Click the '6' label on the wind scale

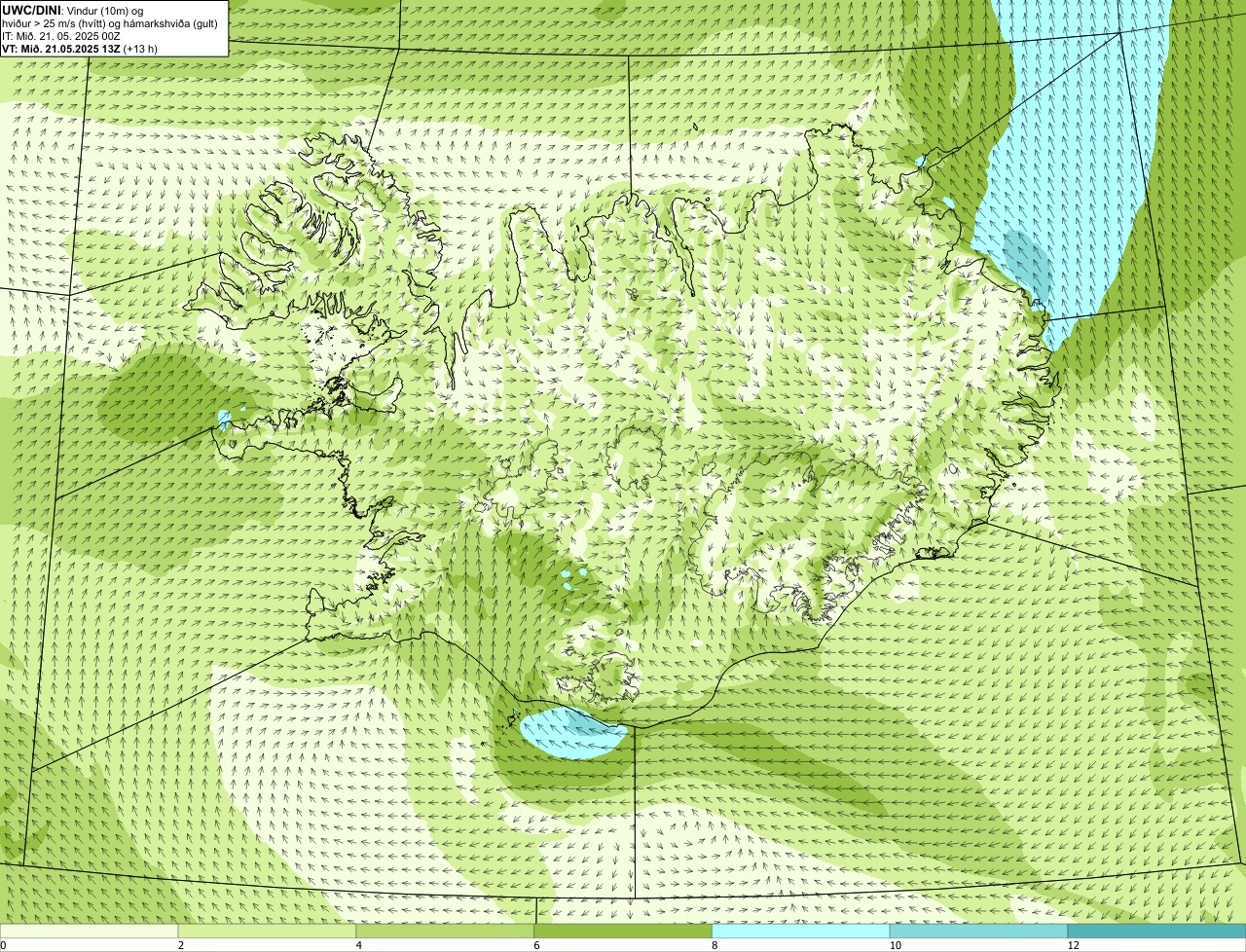coord(536,945)
